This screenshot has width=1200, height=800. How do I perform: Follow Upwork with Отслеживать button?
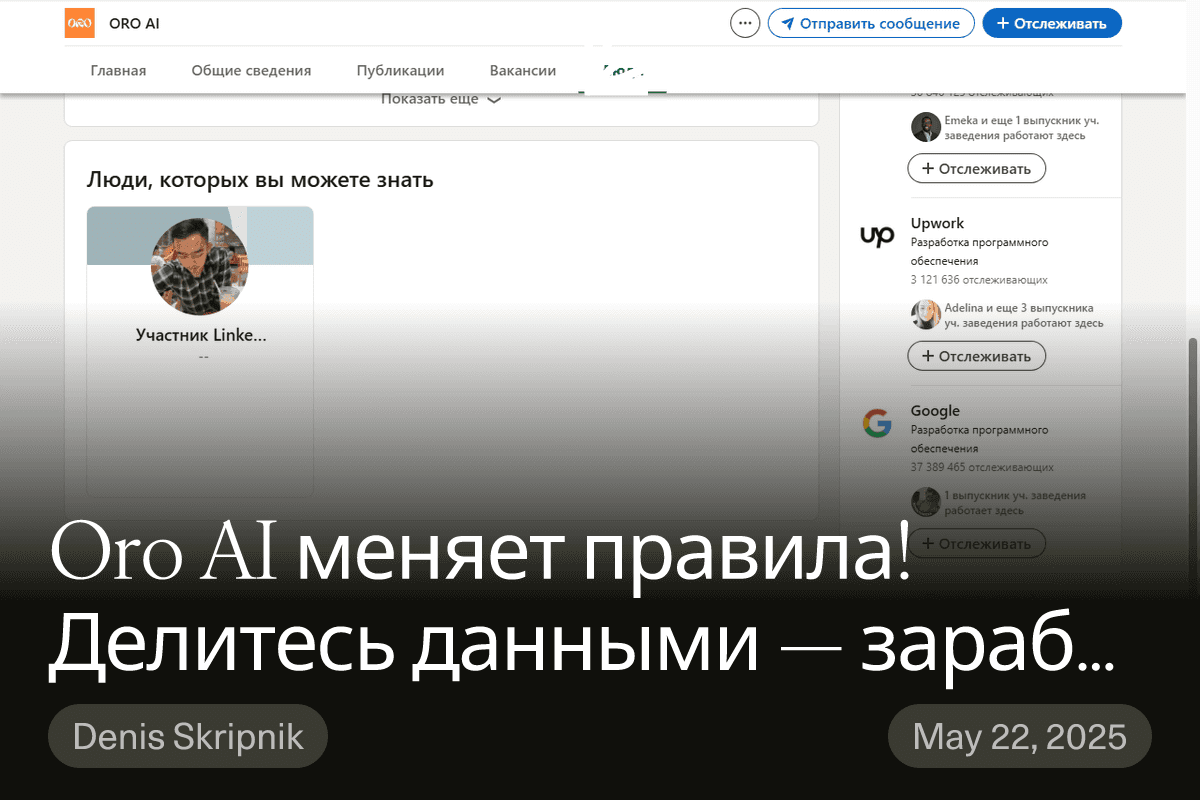coord(976,356)
